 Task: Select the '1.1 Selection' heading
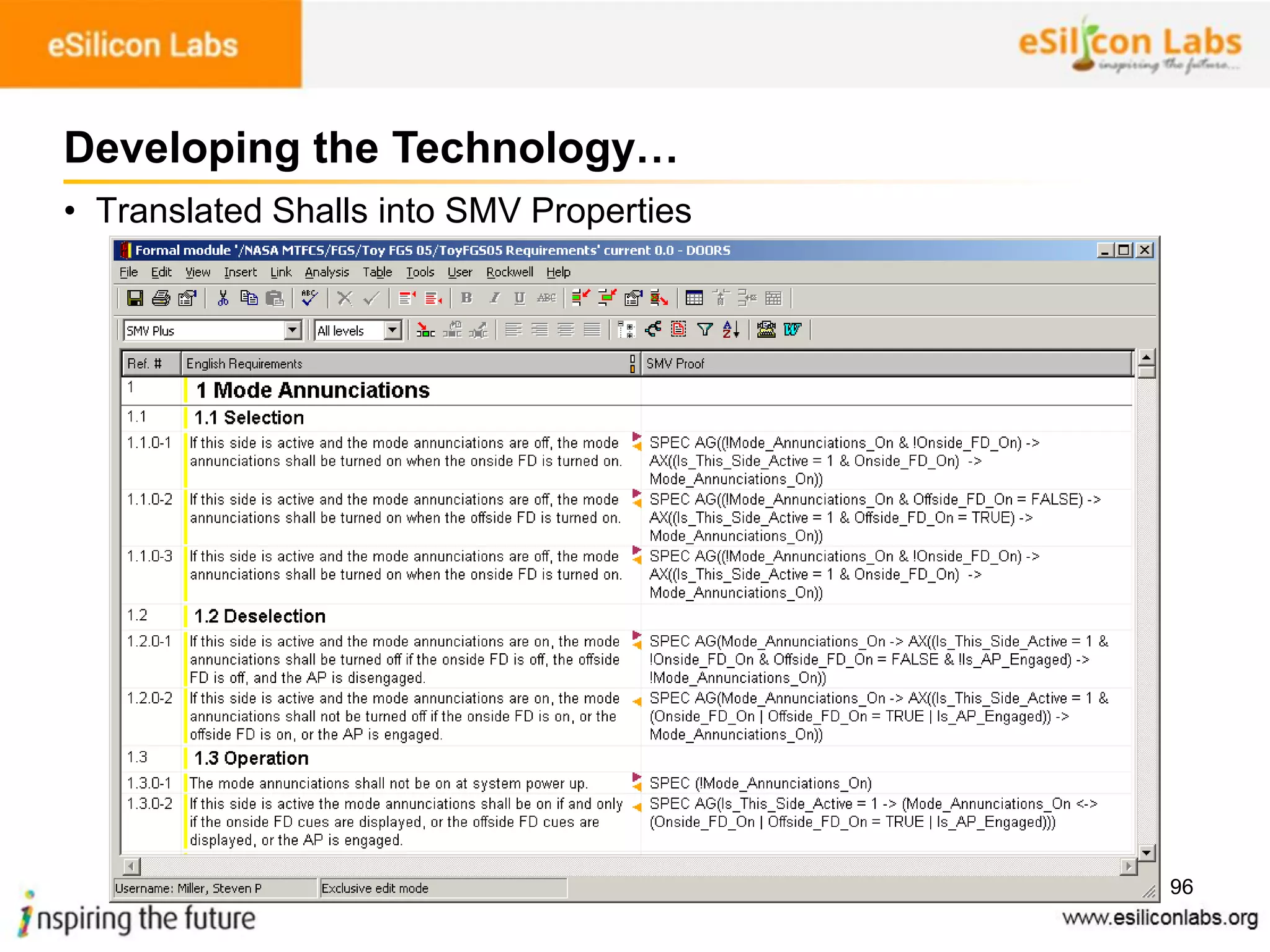click(249, 418)
